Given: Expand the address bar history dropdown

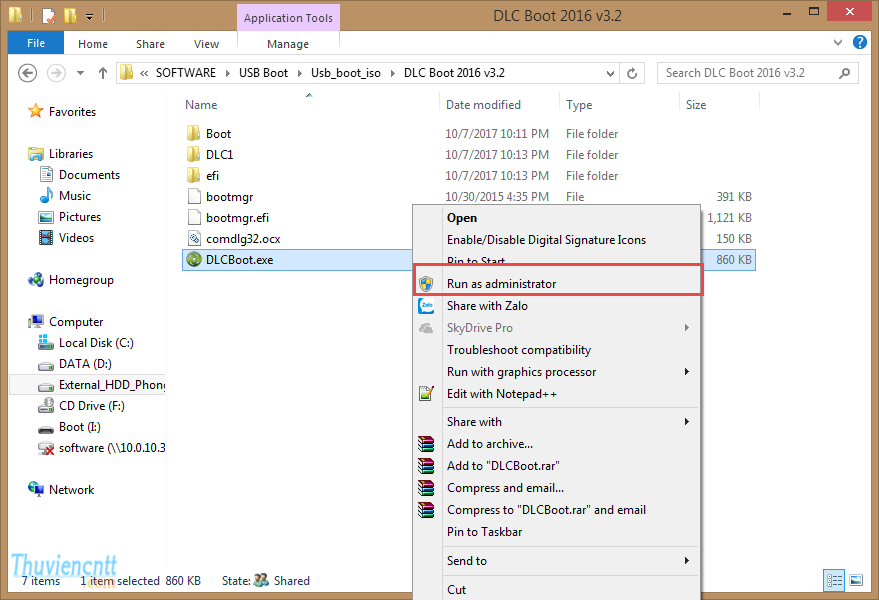Looking at the screenshot, I should [610, 73].
